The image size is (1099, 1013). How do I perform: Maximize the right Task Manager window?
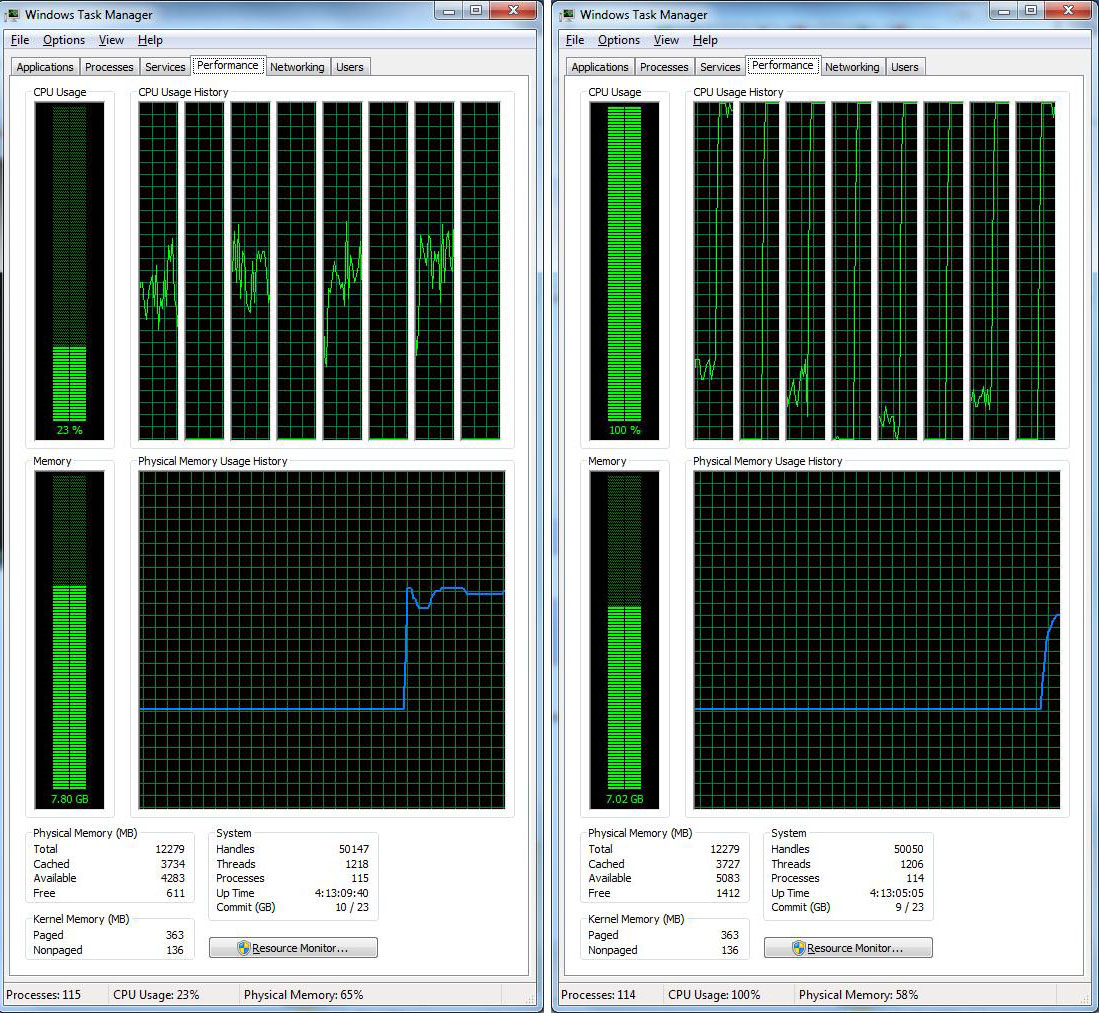(x=1031, y=11)
